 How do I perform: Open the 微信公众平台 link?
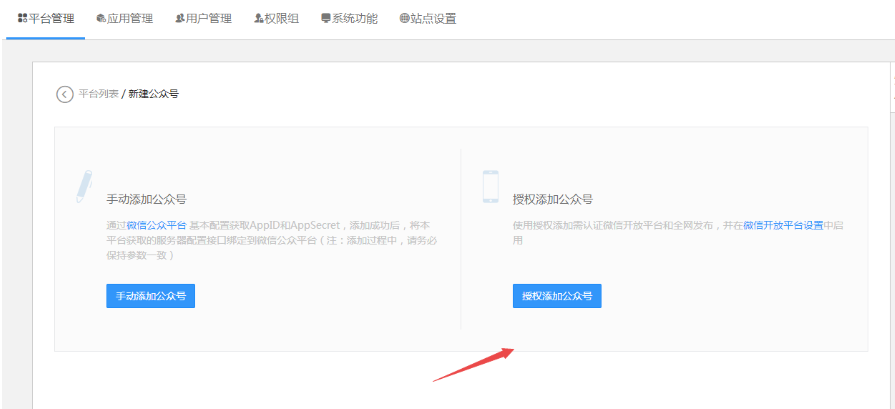pos(156,225)
